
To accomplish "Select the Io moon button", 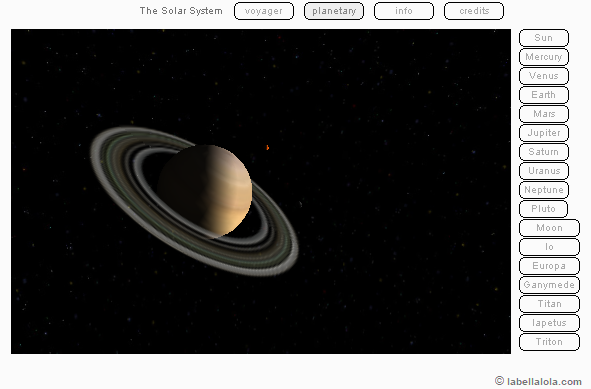I will (549, 247).
